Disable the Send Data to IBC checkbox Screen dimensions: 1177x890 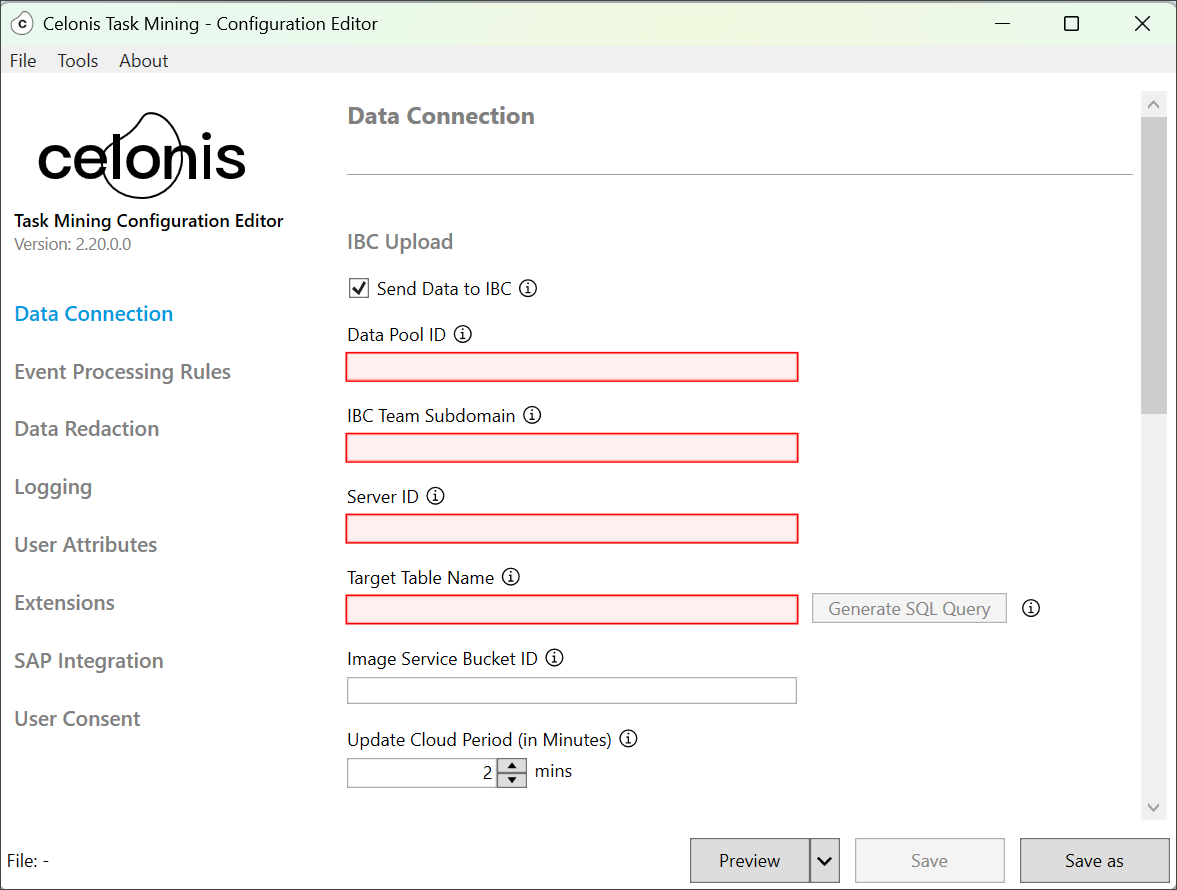point(358,288)
